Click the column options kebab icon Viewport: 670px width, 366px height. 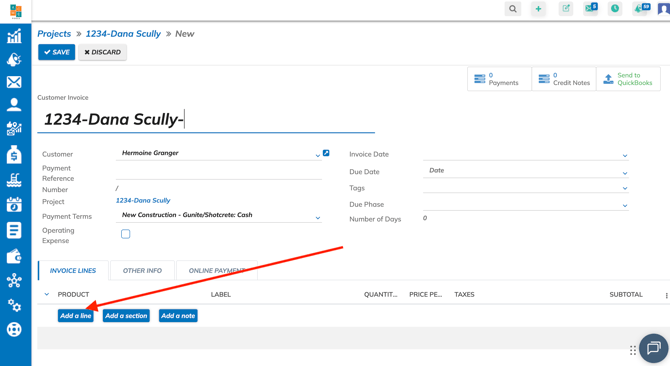666,296
